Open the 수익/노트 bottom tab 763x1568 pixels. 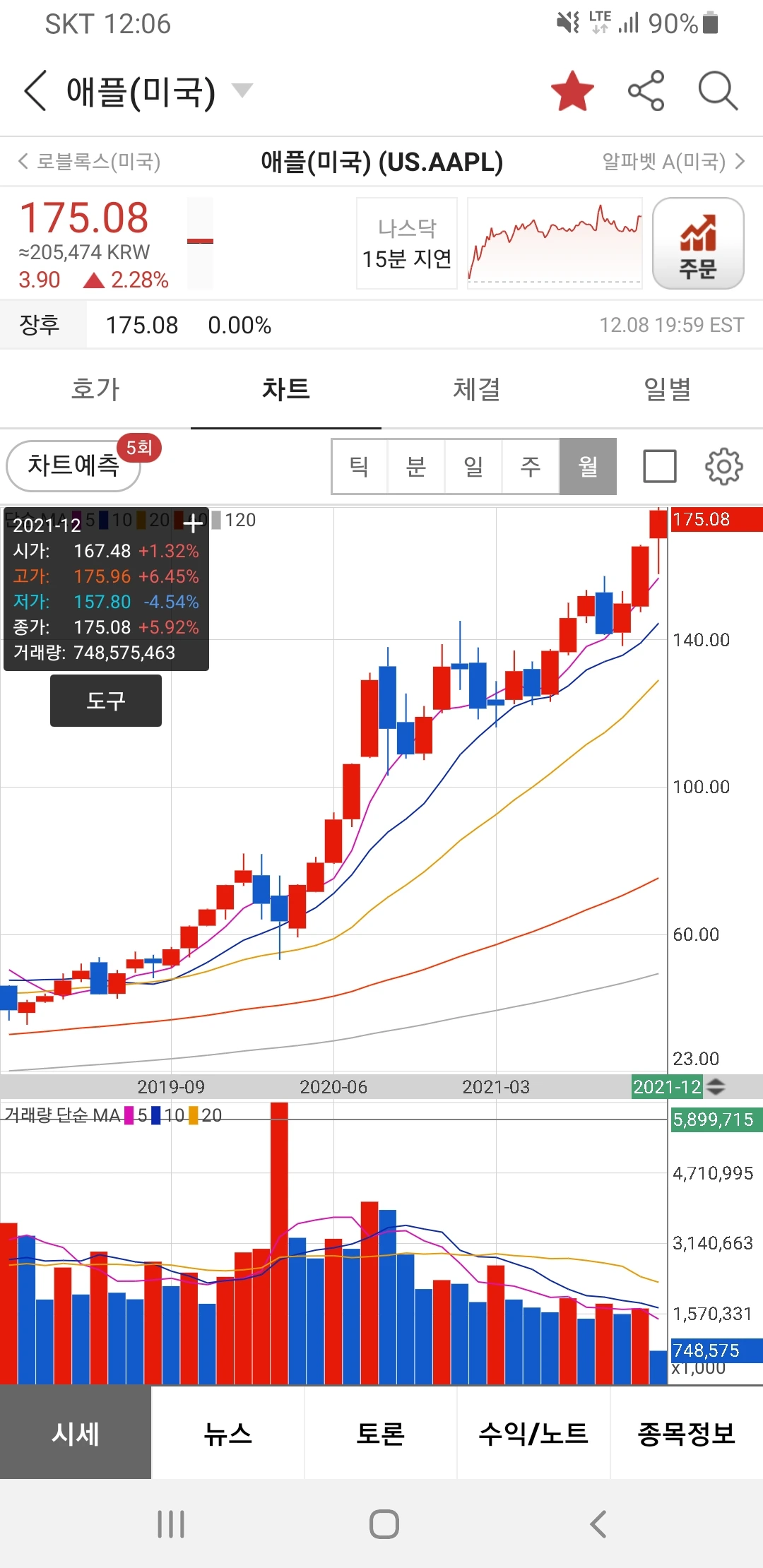tap(533, 1433)
